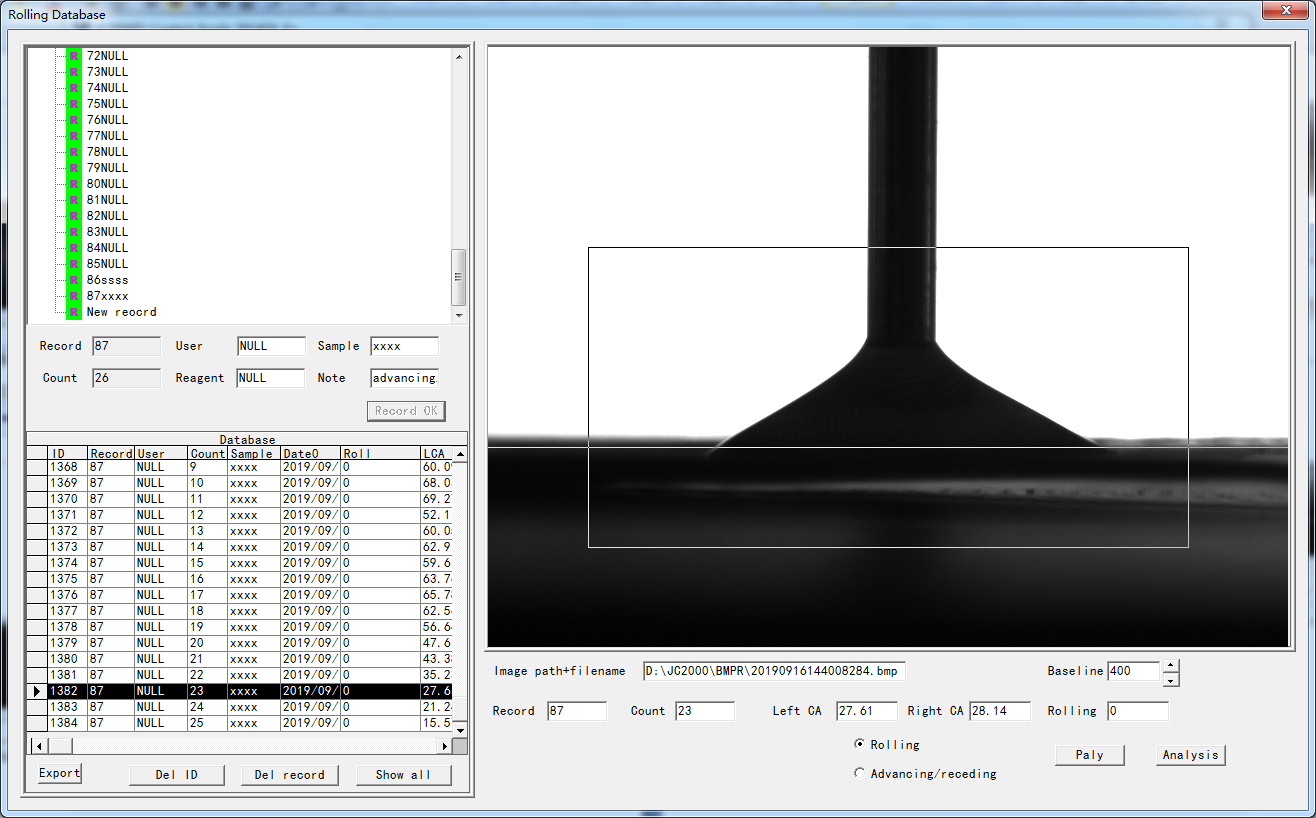Click the Del ID button
Screen dimensions: 1316x818
pos(176,775)
